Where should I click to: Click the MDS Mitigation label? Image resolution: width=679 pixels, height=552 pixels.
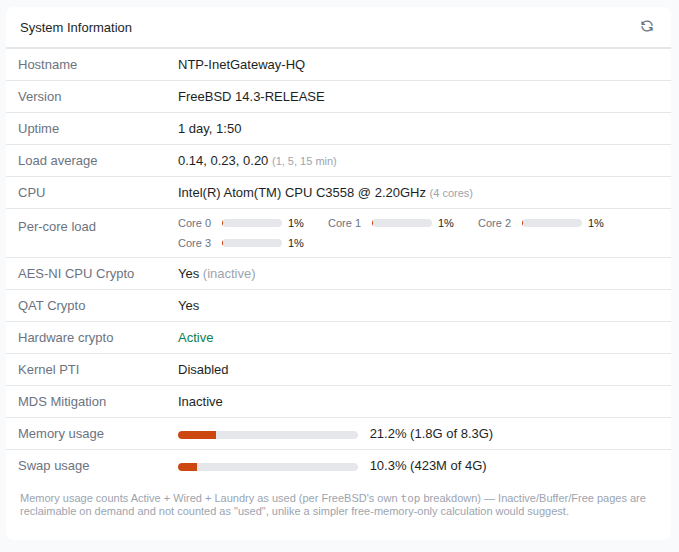point(62,402)
